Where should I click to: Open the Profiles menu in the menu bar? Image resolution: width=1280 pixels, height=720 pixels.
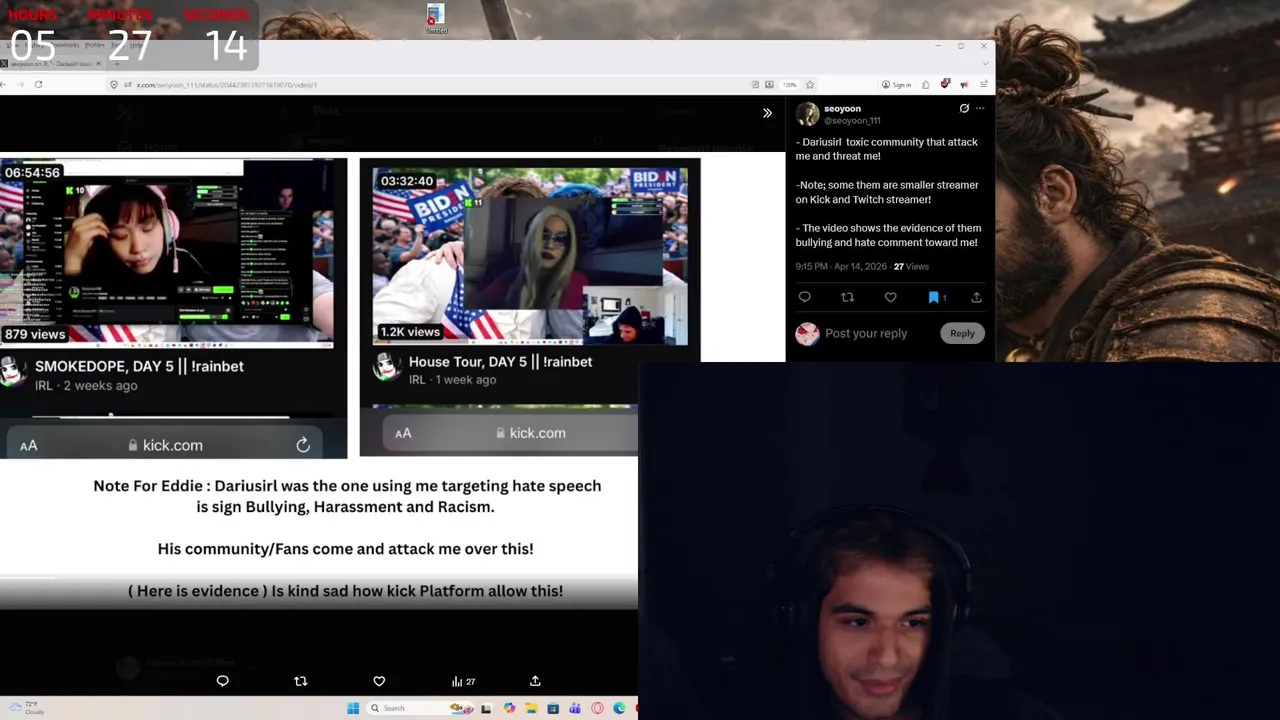tap(95, 45)
